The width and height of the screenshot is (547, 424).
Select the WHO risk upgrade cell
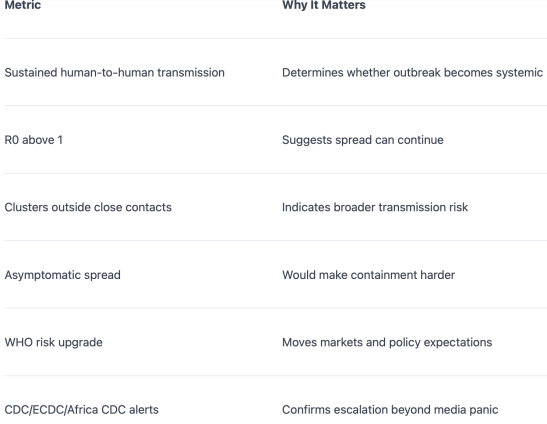53,342
